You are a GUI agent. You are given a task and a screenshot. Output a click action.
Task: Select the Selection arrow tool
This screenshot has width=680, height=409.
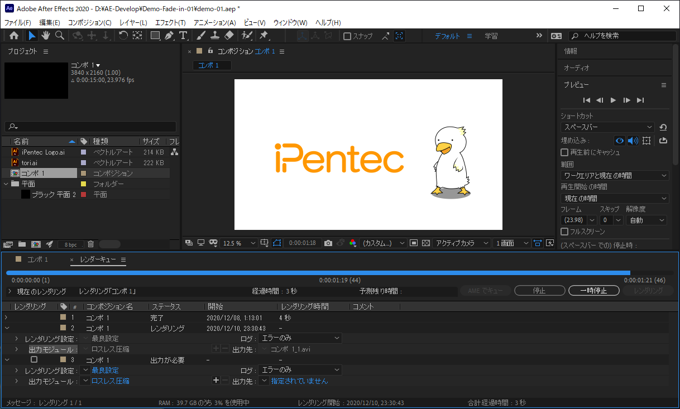(32, 36)
